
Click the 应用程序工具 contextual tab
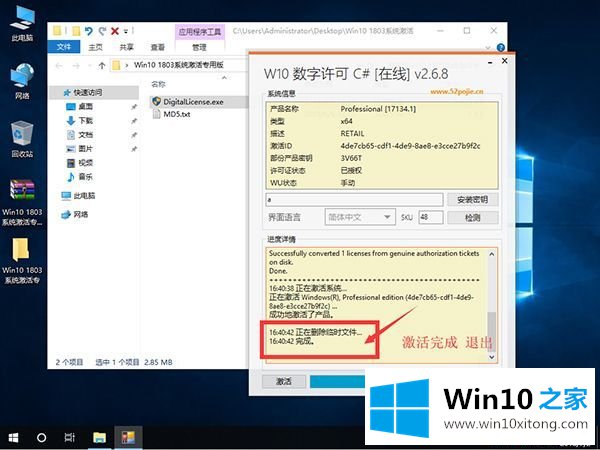200,32
